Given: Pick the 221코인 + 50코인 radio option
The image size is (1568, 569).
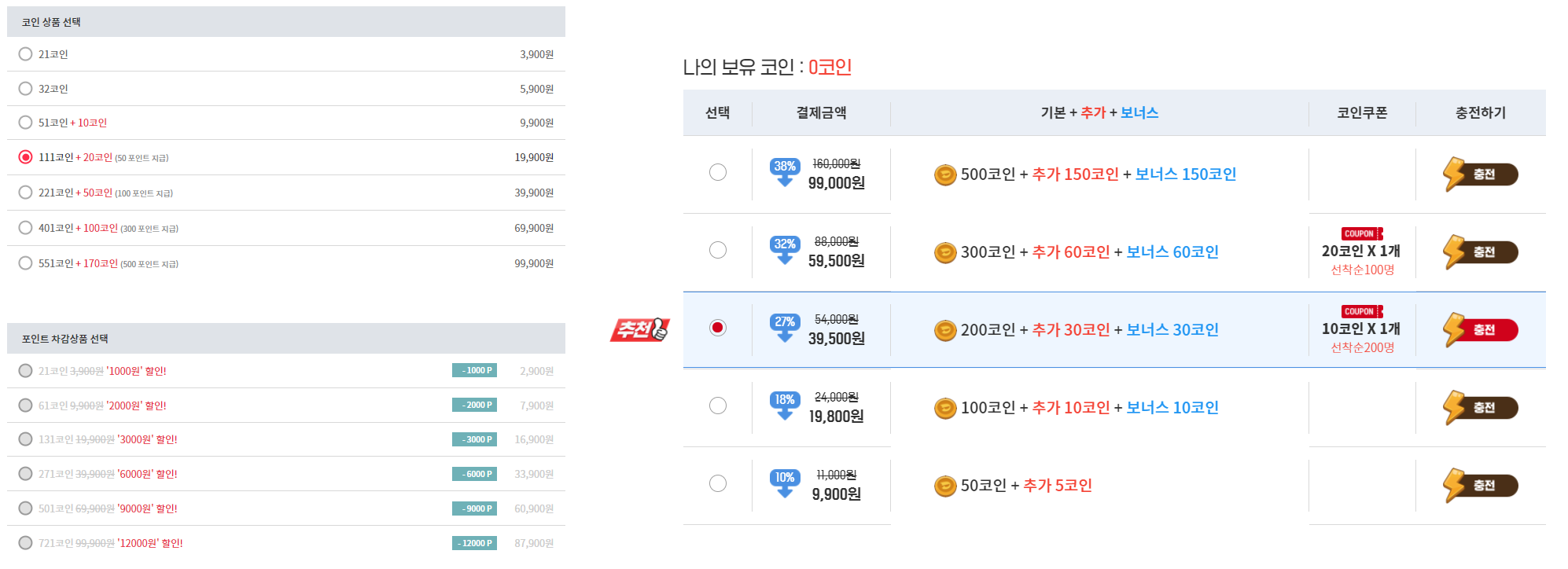Looking at the screenshot, I should (x=25, y=193).
